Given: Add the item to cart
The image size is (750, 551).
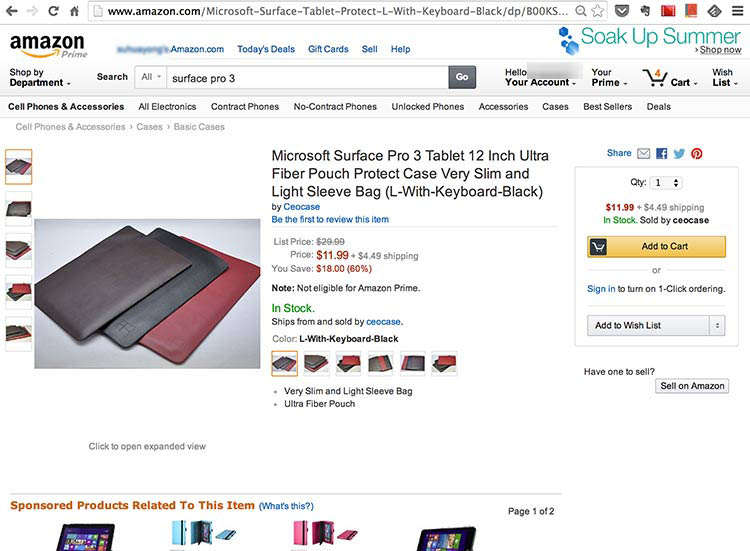Looking at the screenshot, I should 656,246.
